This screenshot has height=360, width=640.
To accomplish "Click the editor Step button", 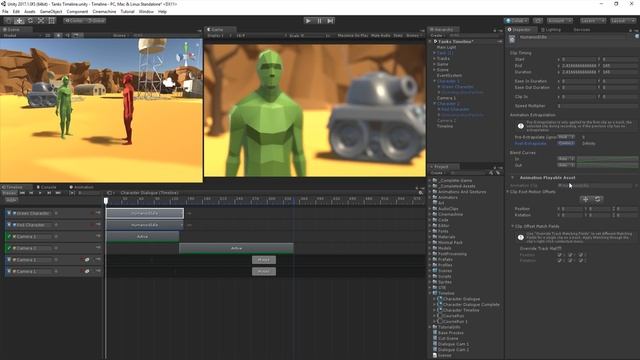I will [x=331, y=20].
